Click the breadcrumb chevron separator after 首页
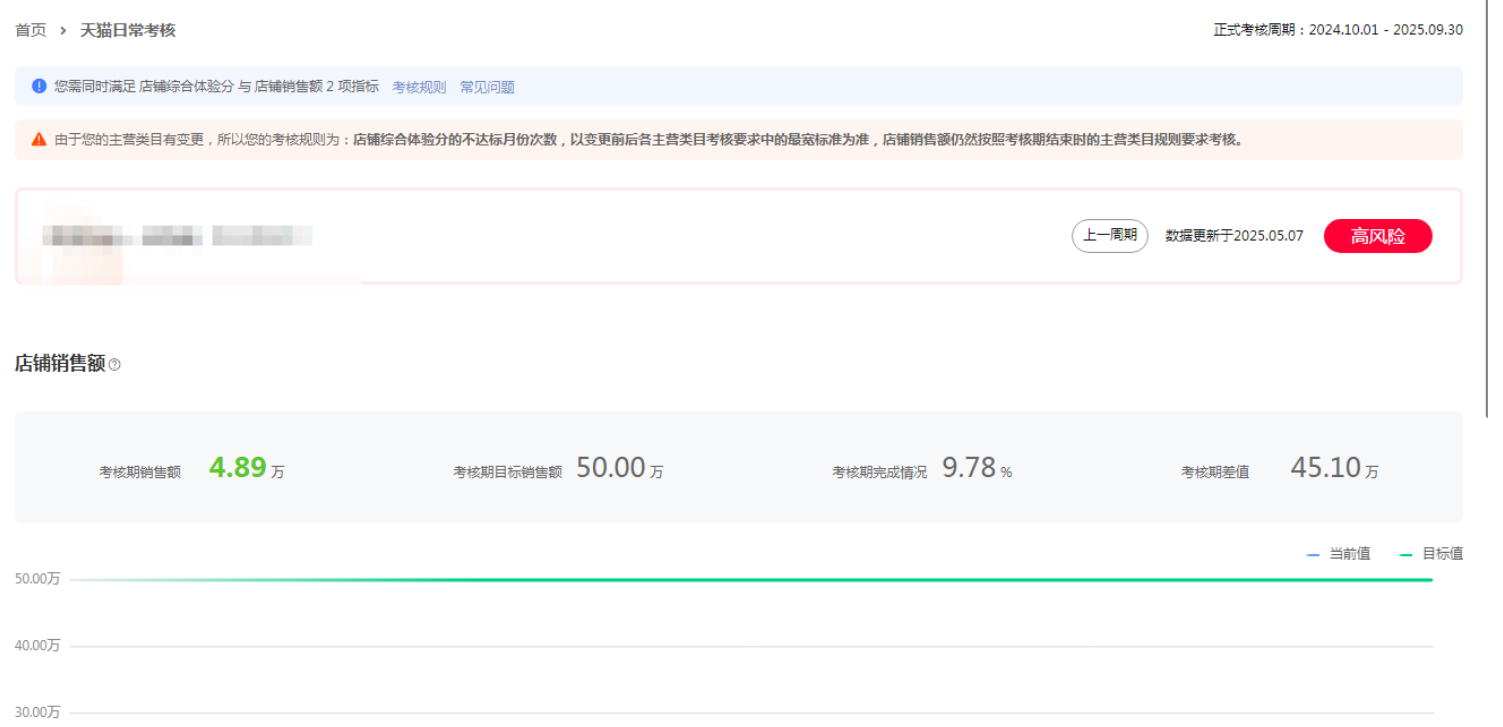Image resolution: width=1503 pixels, height=727 pixels. click(63, 31)
